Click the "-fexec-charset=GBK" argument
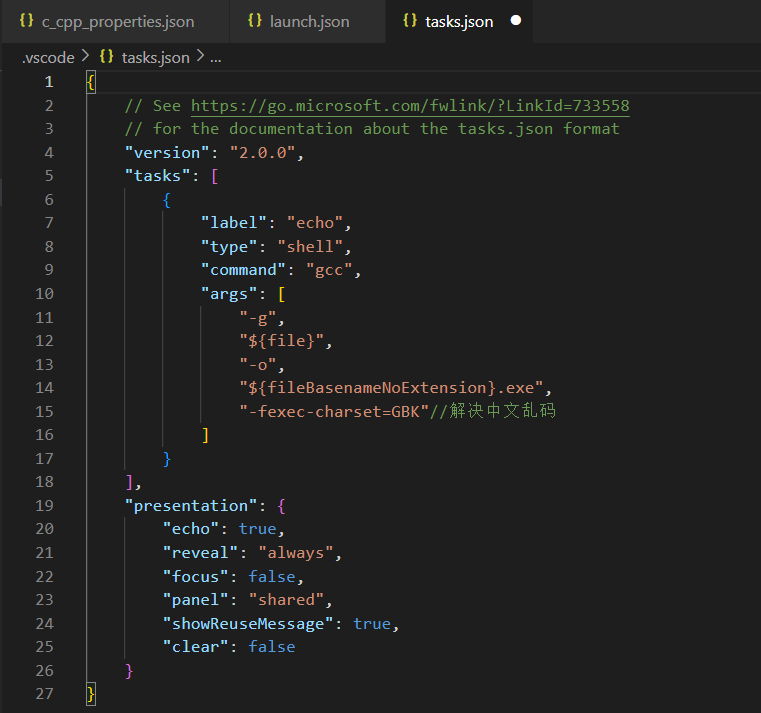 [x=334, y=412]
